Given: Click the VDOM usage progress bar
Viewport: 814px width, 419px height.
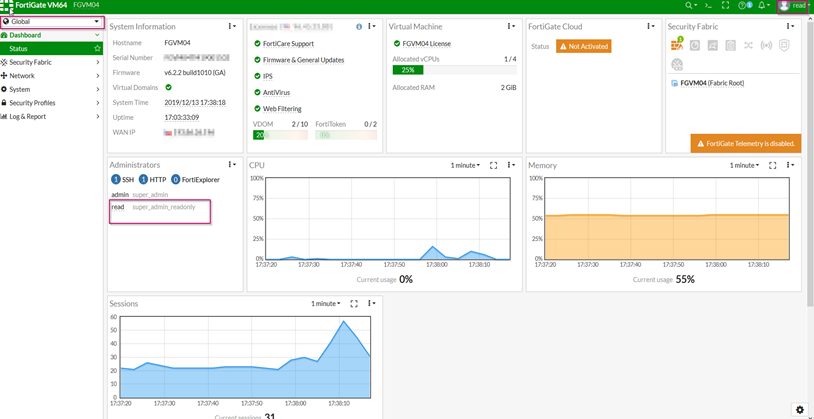Looking at the screenshot, I should tap(280, 135).
